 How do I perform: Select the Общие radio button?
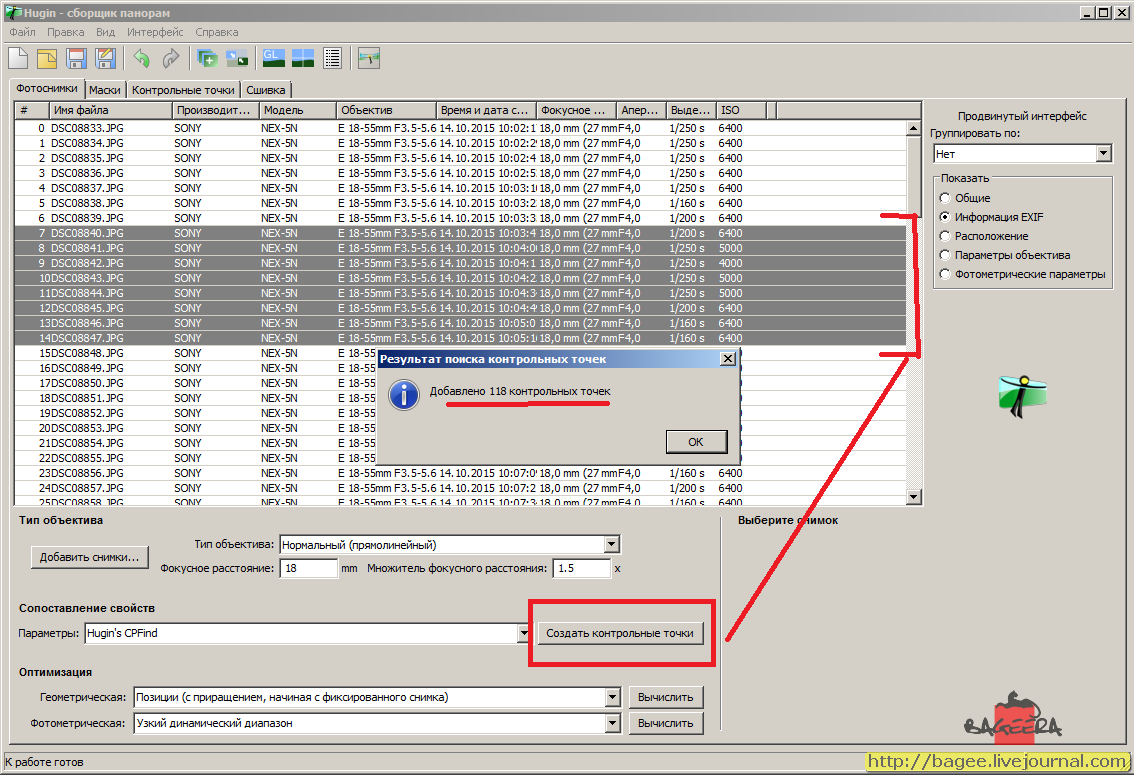pyautogui.click(x=945, y=197)
